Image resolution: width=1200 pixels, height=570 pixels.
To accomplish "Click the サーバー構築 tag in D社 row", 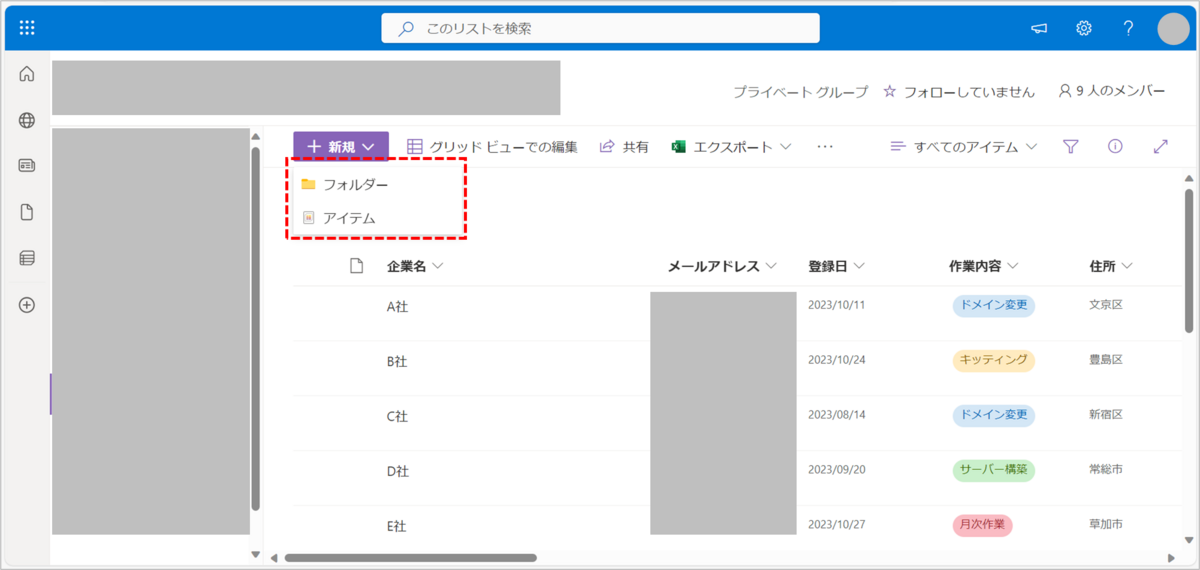I will click(x=993, y=470).
